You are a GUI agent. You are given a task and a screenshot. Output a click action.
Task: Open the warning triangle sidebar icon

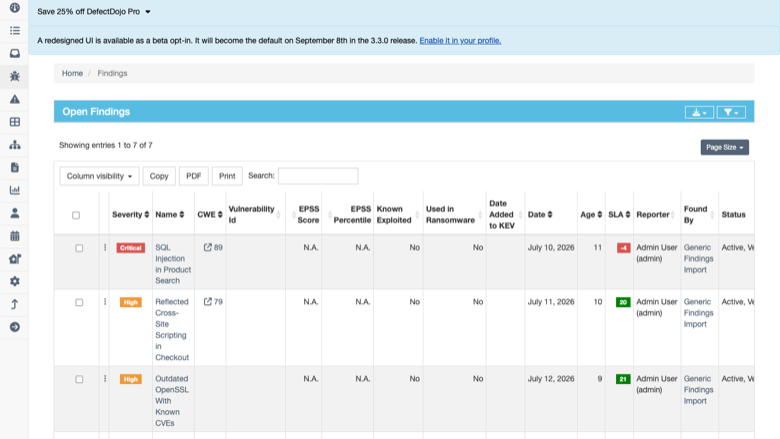click(x=14, y=99)
